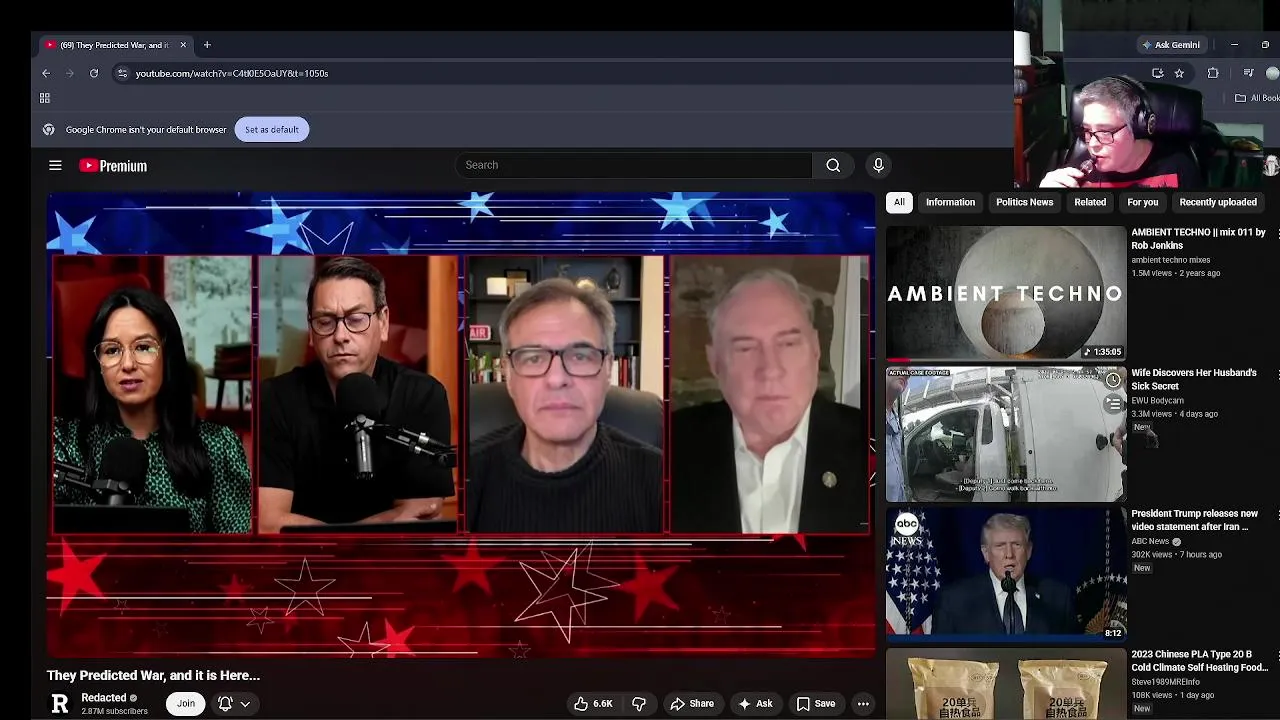Go back to previous page
The image size is (1280, 720).
coord(46,73)
